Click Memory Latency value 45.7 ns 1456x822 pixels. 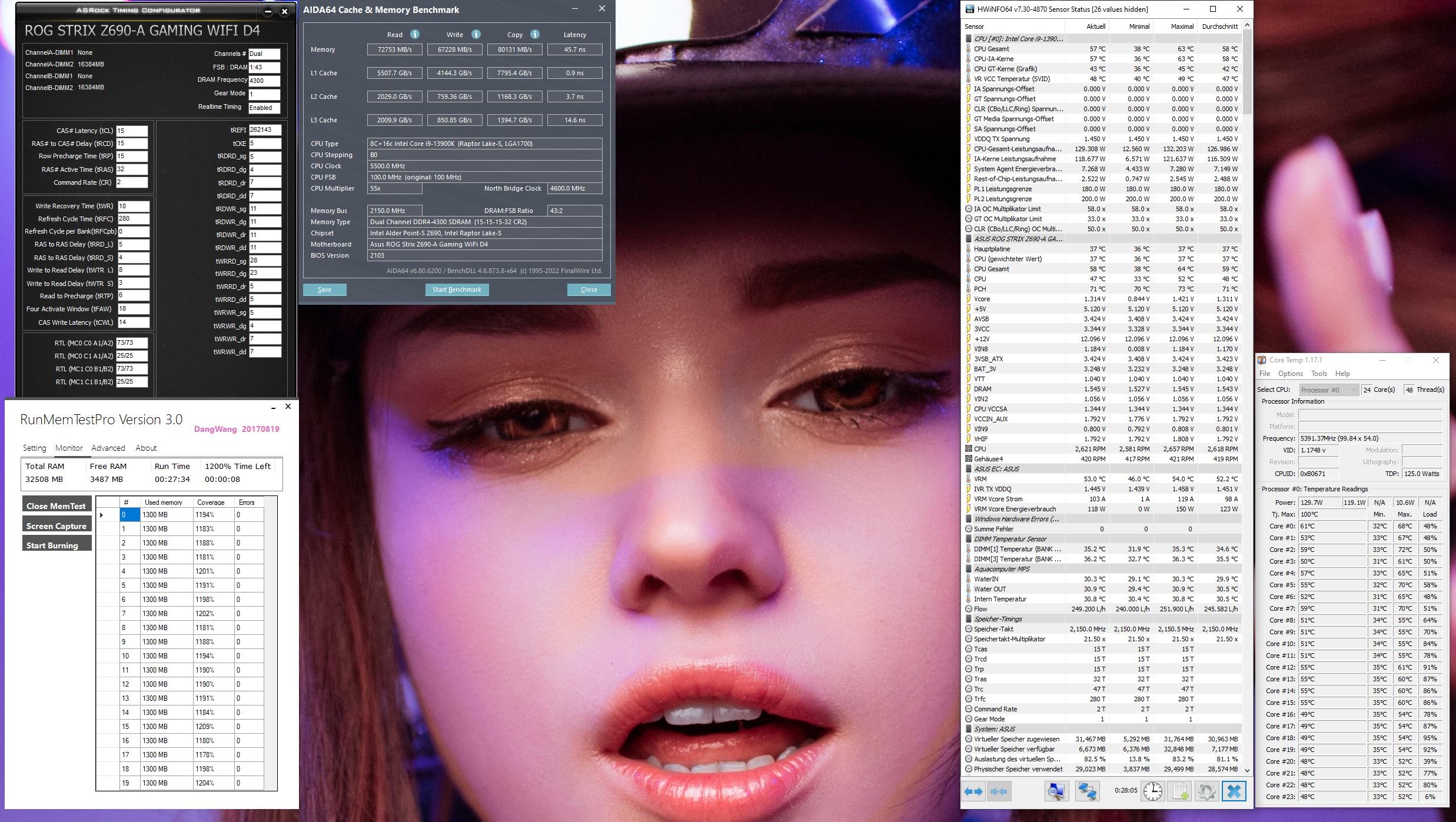coord(574,49)
